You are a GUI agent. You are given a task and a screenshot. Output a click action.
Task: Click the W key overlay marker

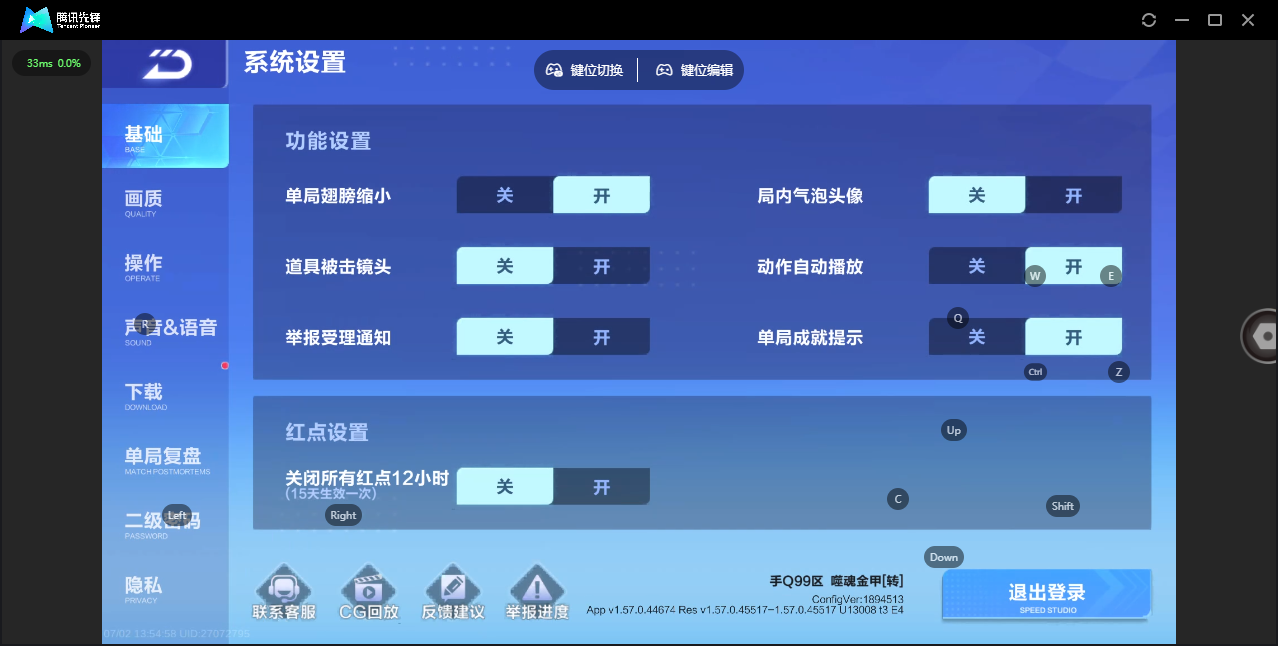click(1035, 276)
